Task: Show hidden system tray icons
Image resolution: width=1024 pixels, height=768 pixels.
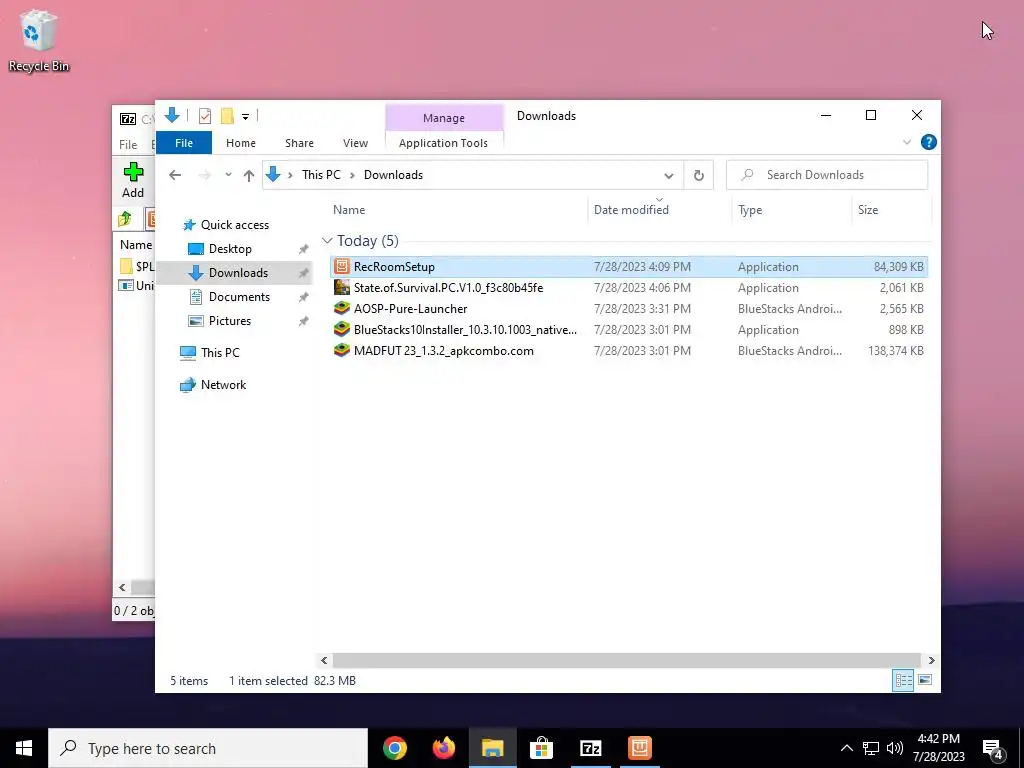Action: point(846,748)
